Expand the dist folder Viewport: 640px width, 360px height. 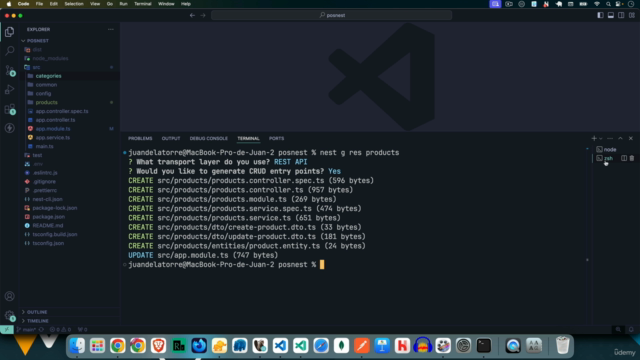click(37, 49)
